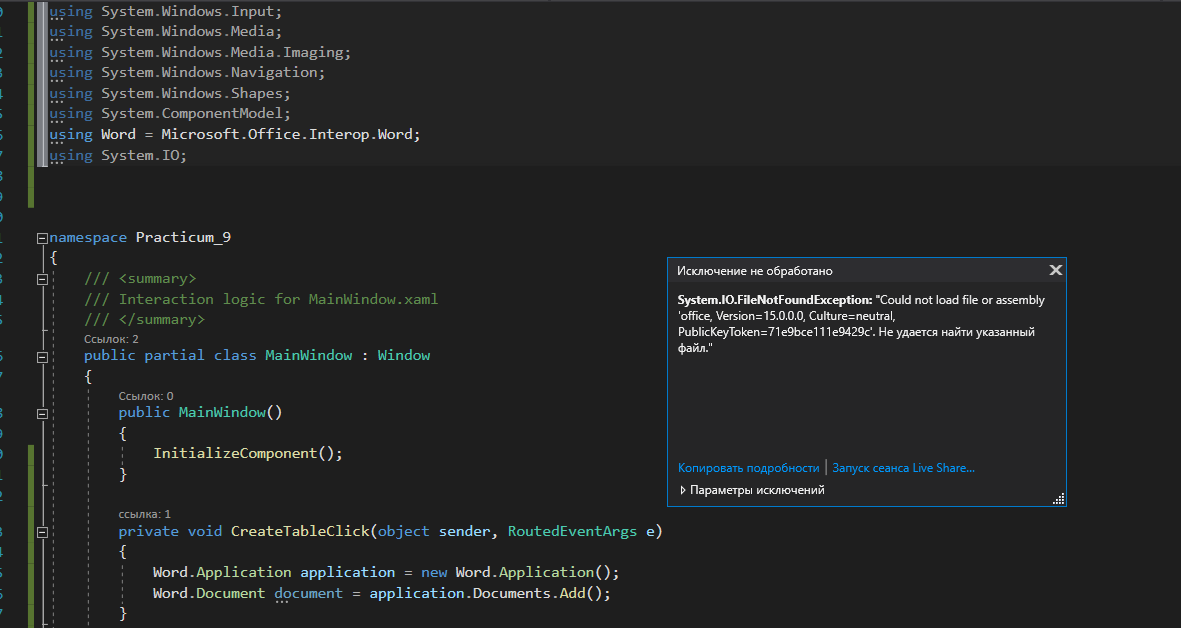Open the 'Ссылок: 2' CodeLens above the class
The image size is (1181, 628).
click(x=111, y=339)
